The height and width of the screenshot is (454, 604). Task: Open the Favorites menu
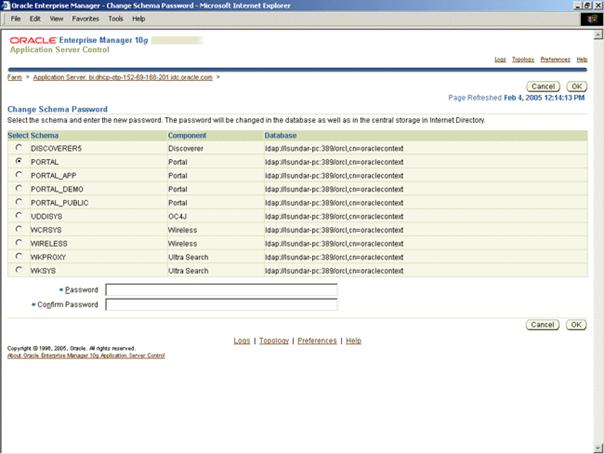pos(85,18)
